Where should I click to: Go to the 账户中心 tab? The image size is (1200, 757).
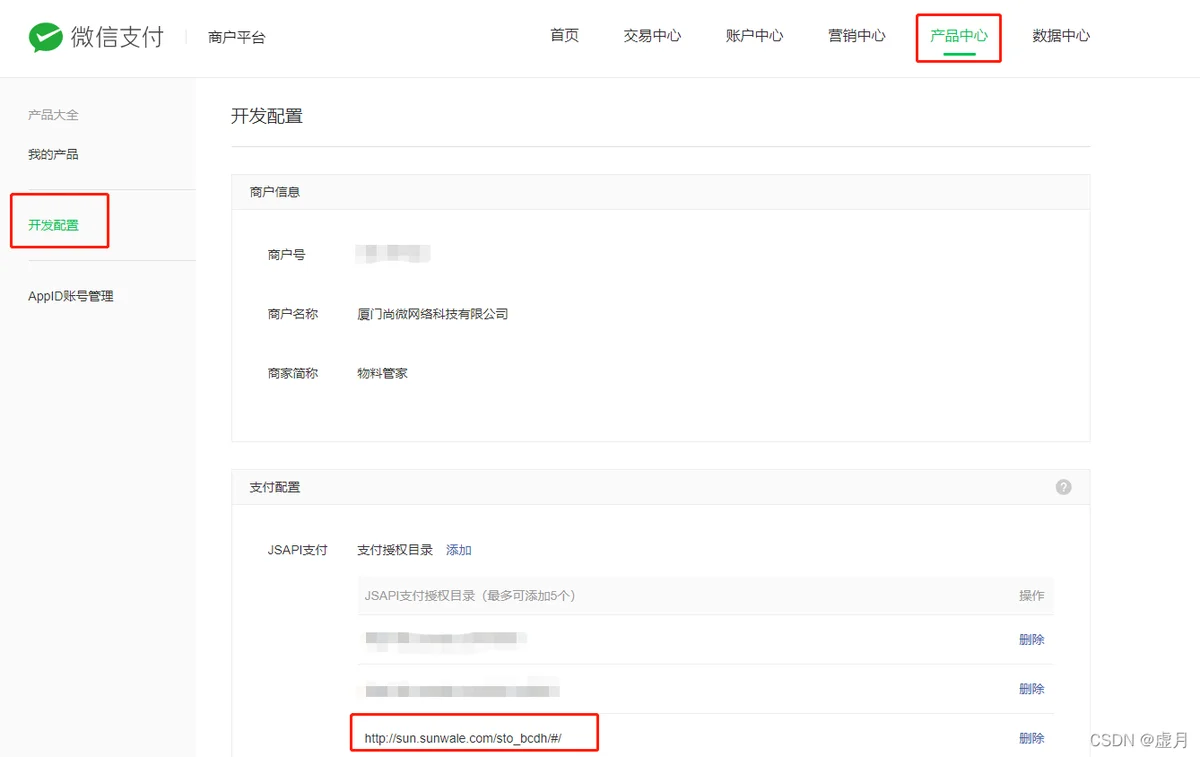(754, 35)
